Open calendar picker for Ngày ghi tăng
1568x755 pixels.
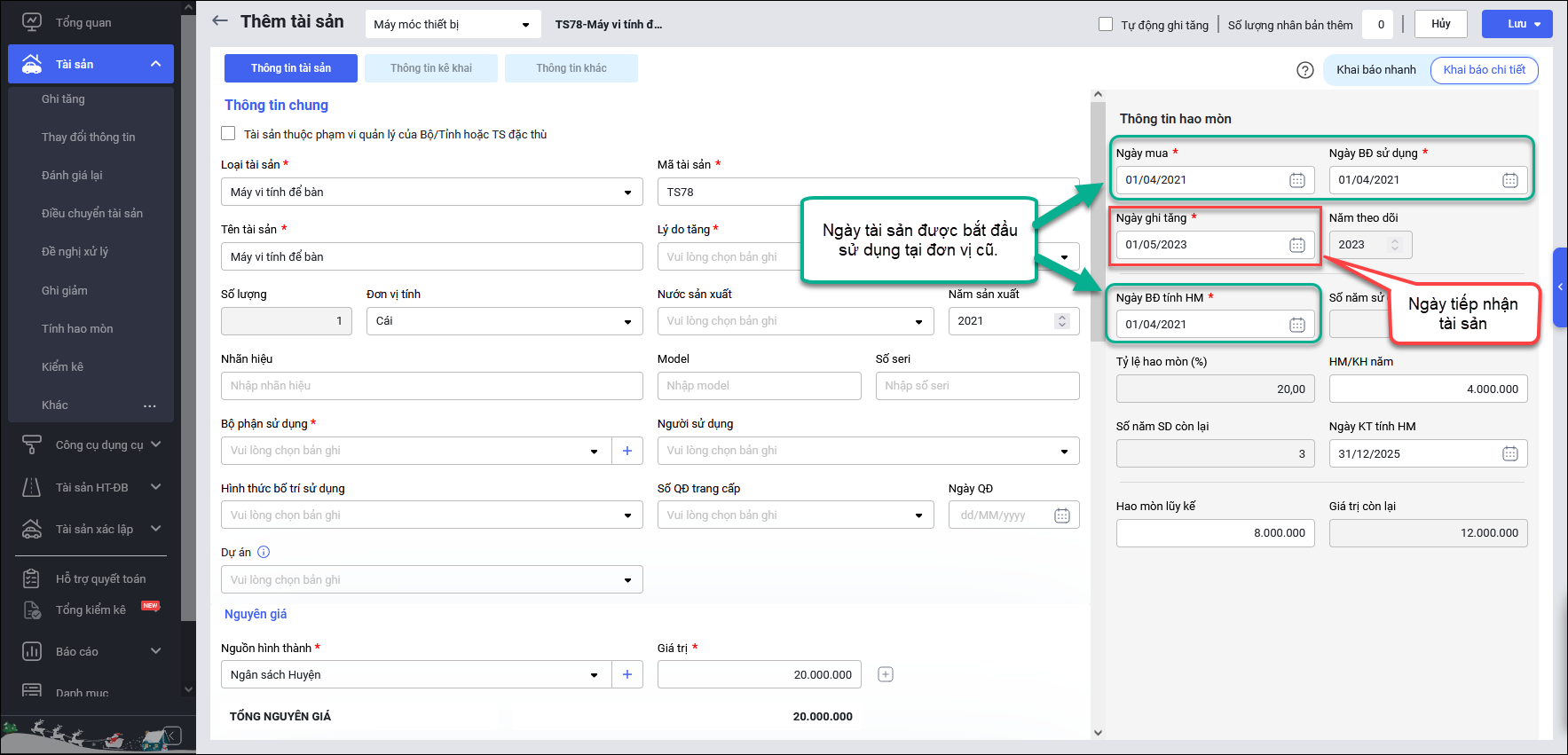pyautogui.click(x=1296, y=245)
